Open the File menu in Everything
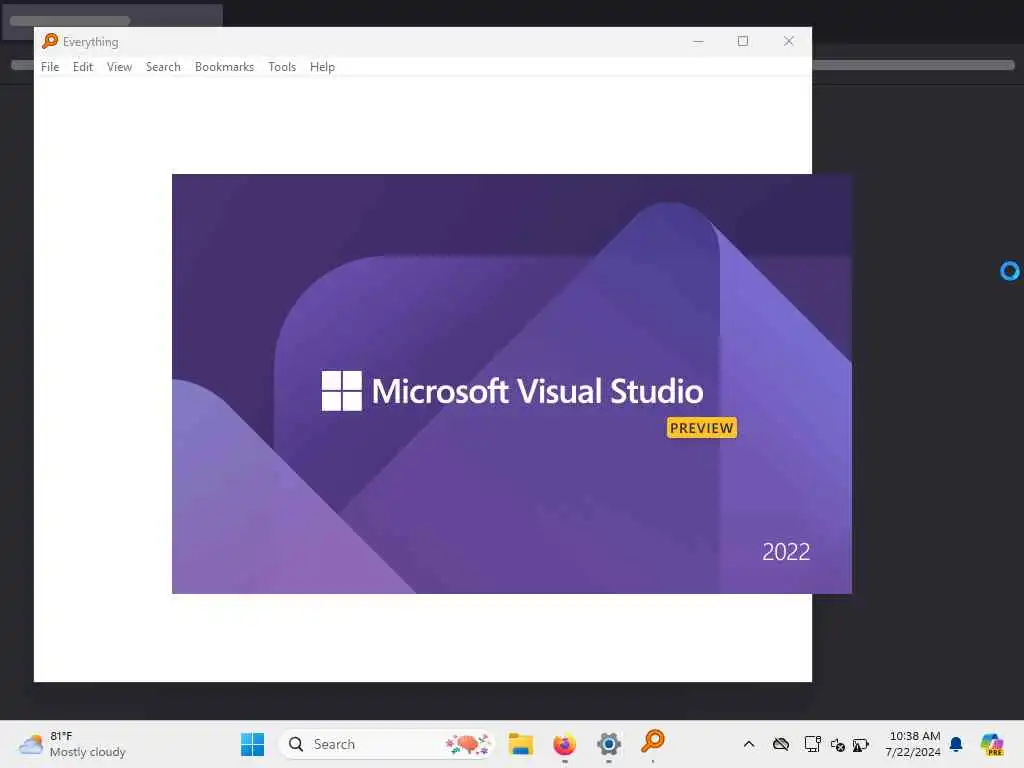Screen dimensions: 1024x768 (50, 67)
